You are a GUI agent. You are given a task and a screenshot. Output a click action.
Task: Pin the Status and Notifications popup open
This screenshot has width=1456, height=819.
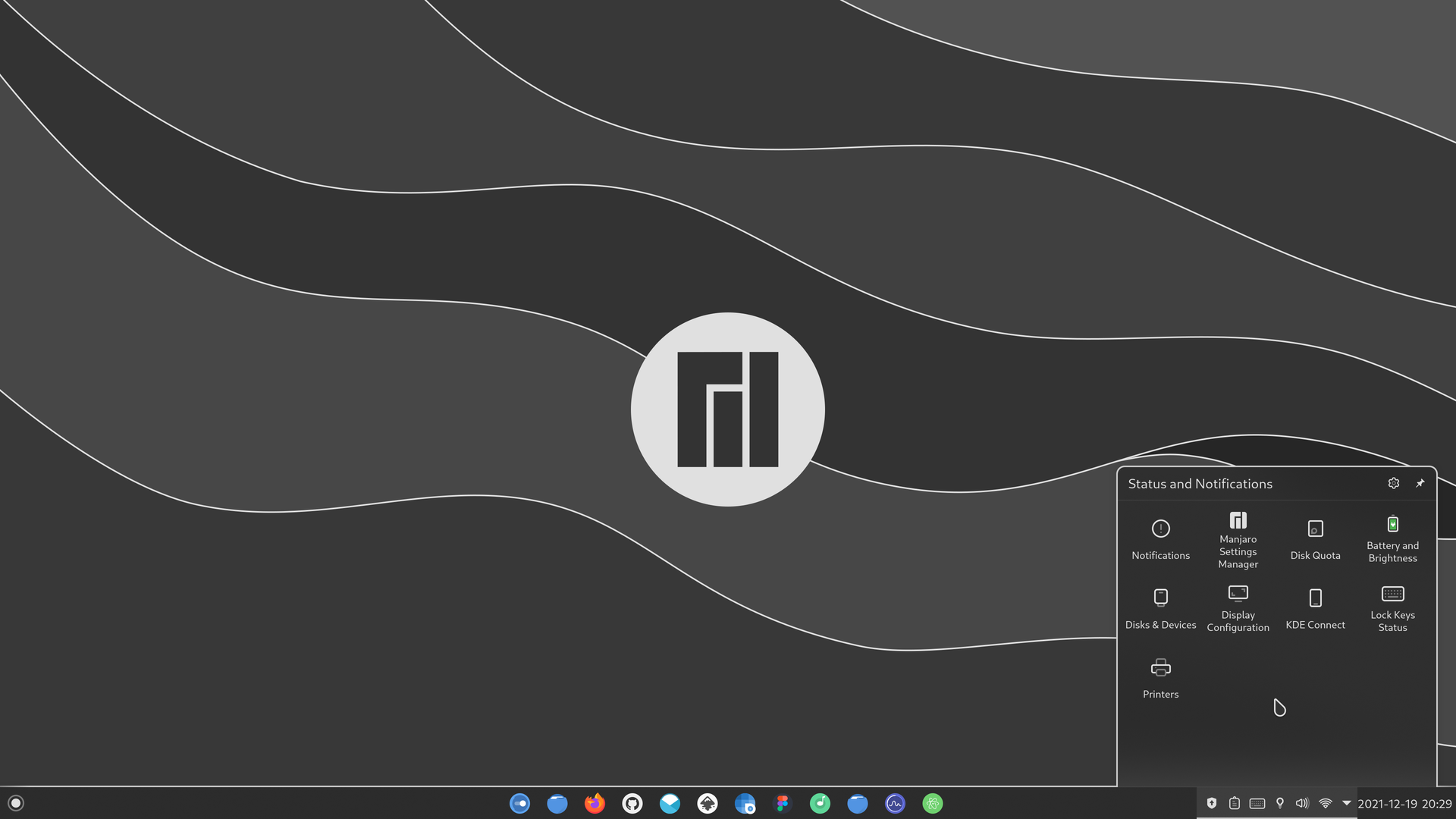coord(1420,483)
